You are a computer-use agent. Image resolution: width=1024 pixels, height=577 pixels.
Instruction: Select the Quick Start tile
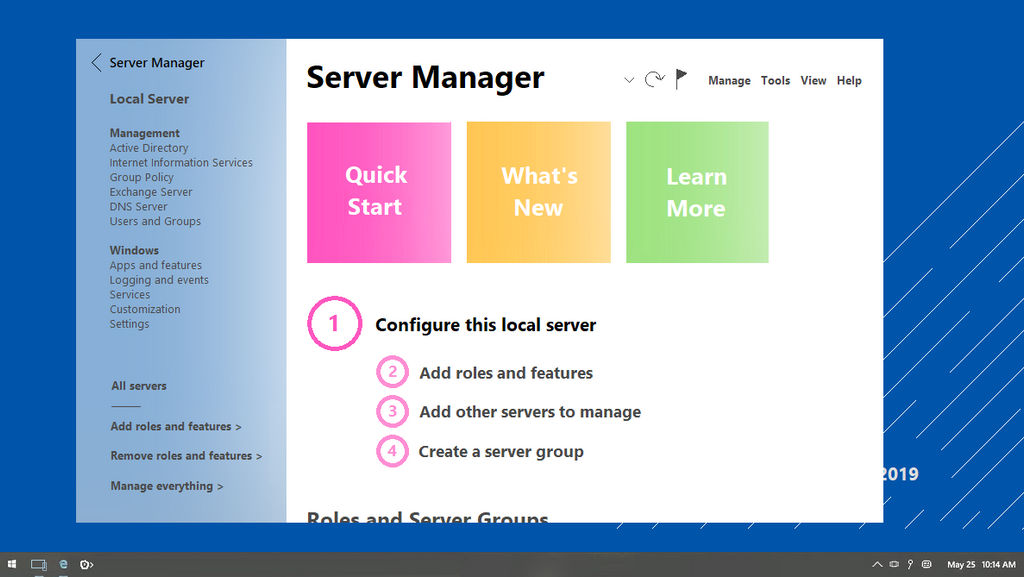379,193
